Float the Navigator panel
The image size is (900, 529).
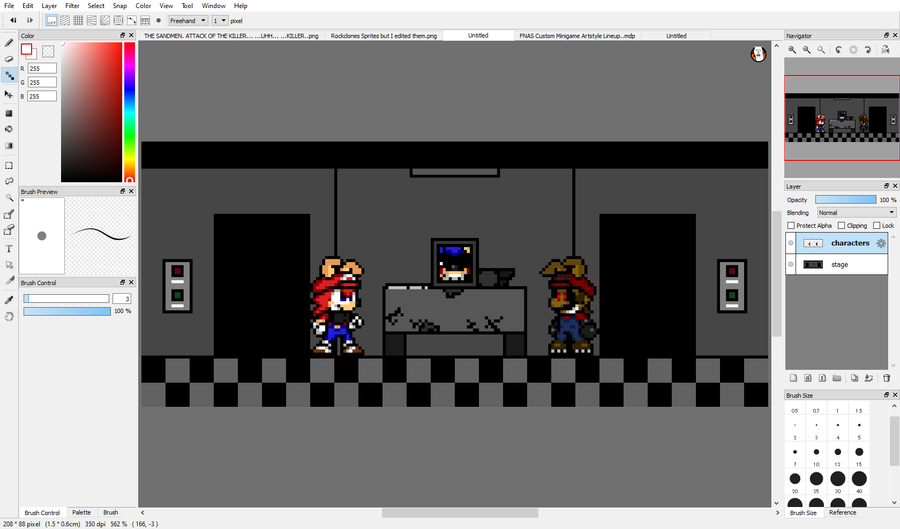pos(886,36)
